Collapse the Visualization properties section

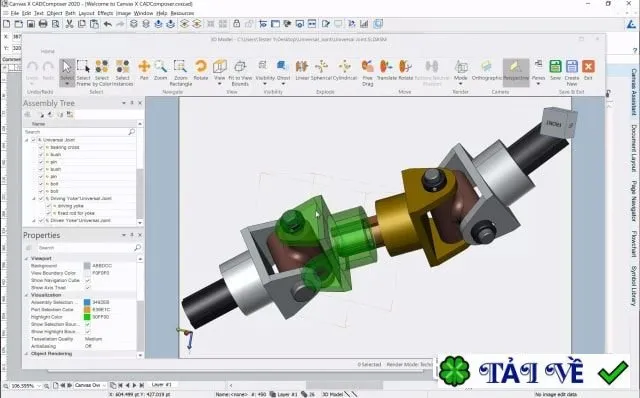pos(27,295)
